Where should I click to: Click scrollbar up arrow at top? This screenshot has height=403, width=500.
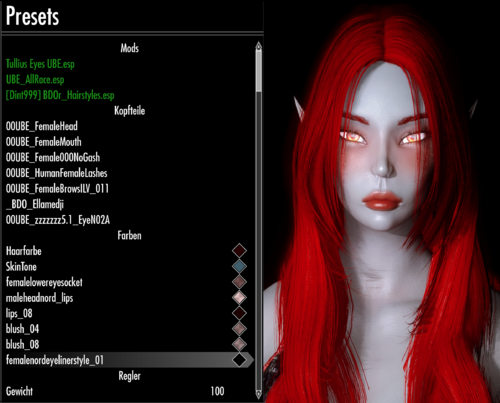[x=258, y=46]
